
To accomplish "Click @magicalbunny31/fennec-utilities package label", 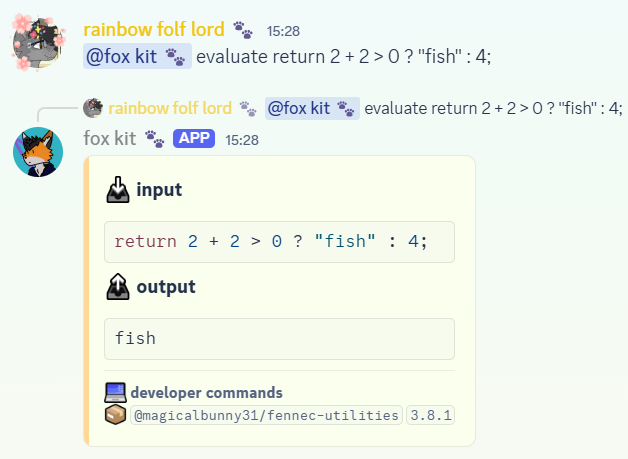I will point(266,415).
